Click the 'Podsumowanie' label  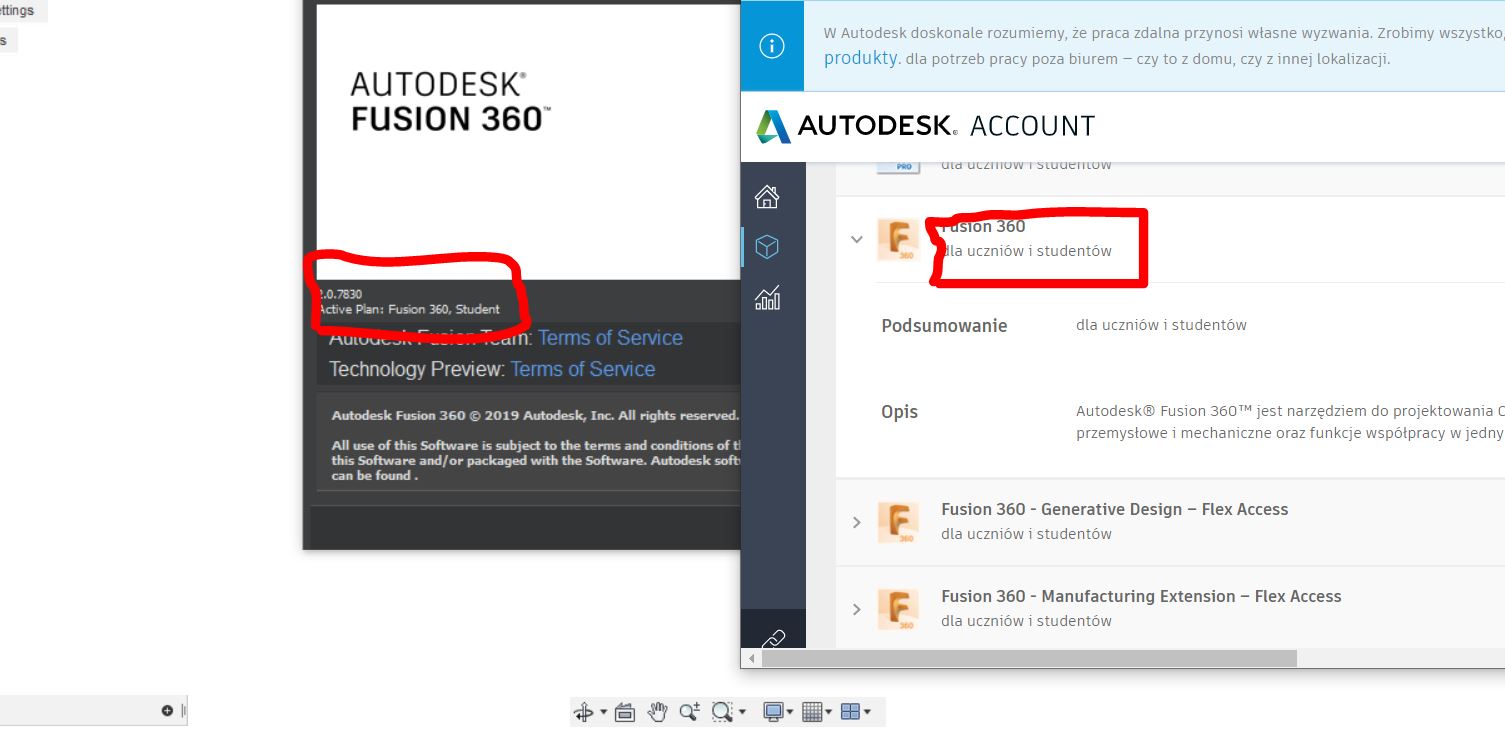coord(944,326)
